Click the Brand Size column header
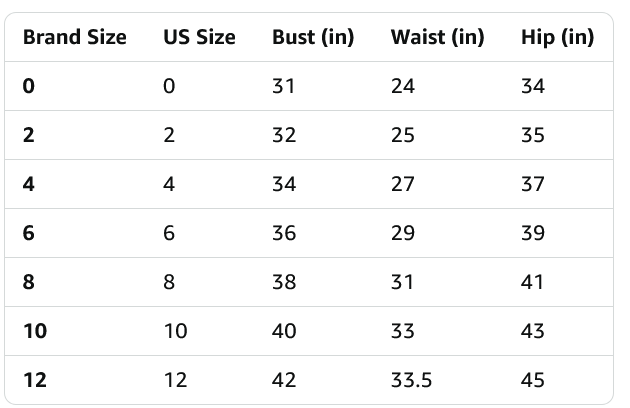The image size is (630, 408). coord(74,38)
